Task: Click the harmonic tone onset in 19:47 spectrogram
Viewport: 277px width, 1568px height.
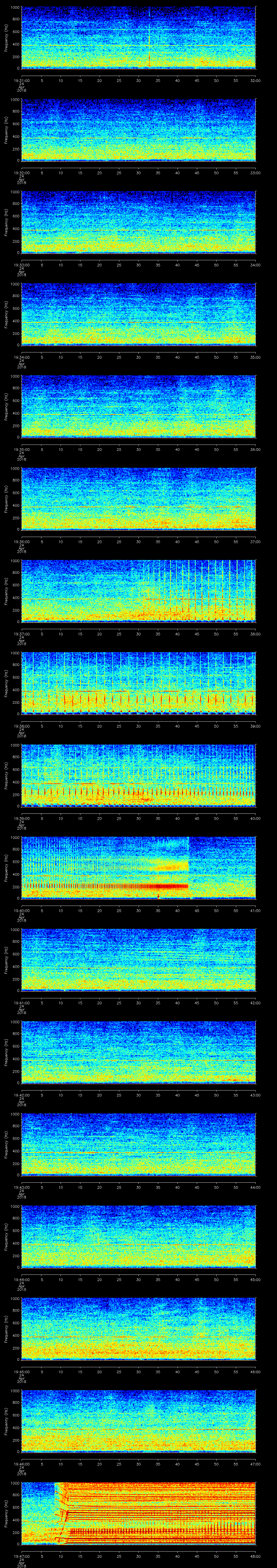Action: [58, 1513]
